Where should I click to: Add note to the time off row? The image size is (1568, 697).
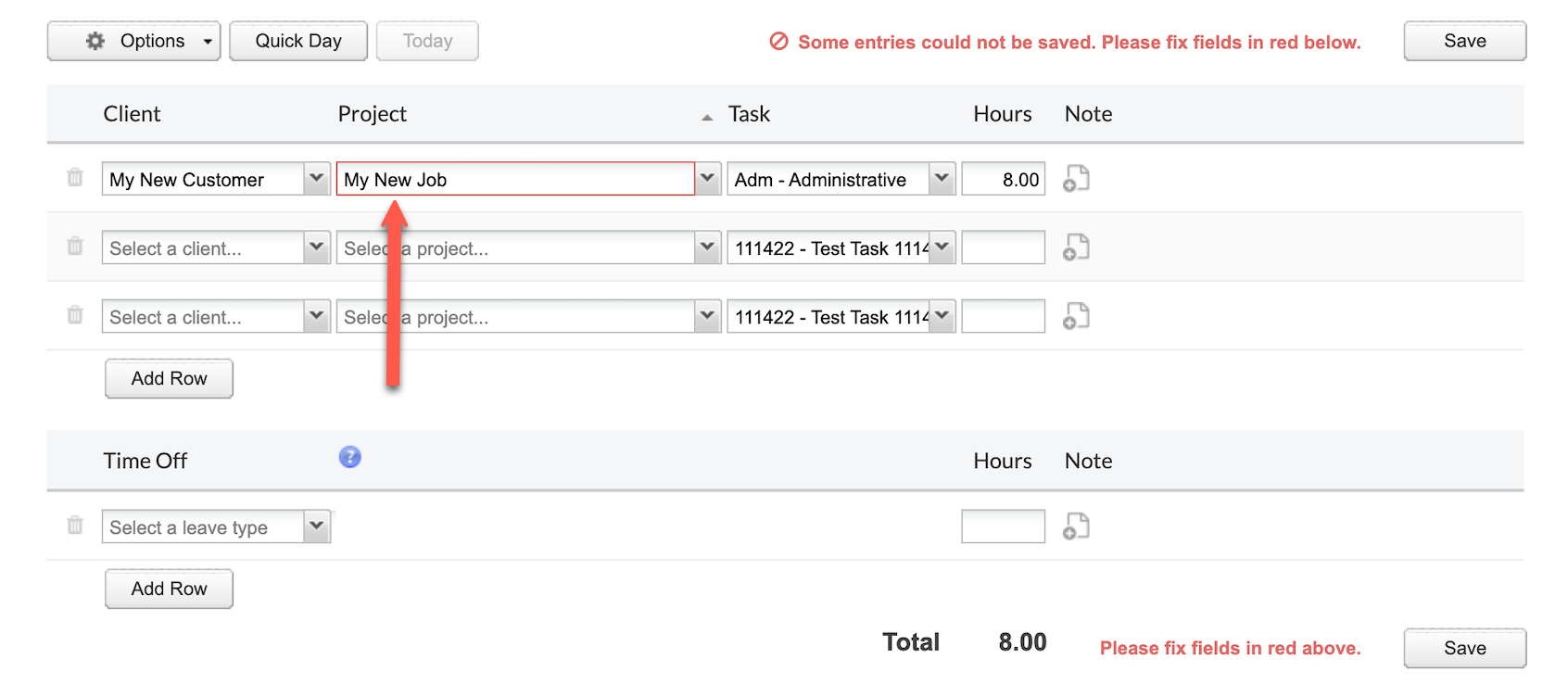[x=1076, y=526]
